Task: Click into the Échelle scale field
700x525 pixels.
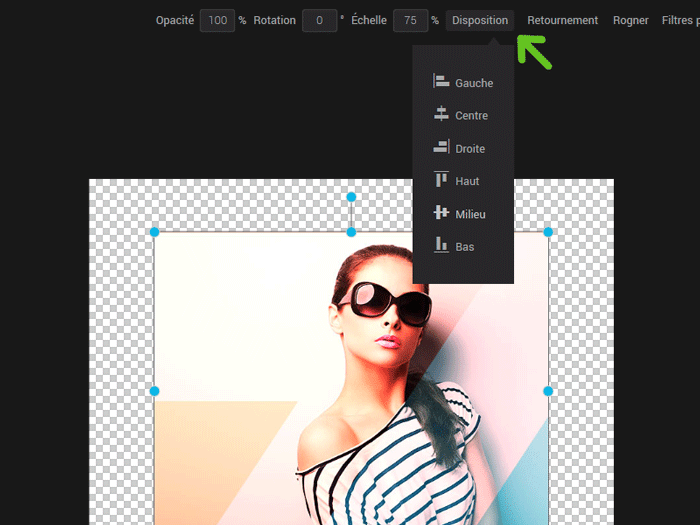Action: pos(409,20)
